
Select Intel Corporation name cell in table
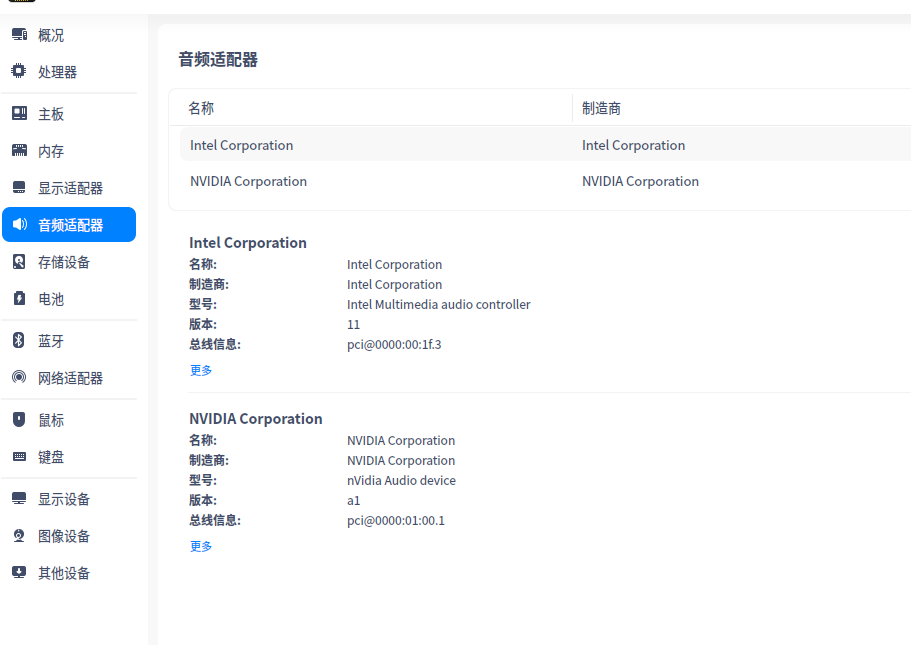click(x=242, y=145)
